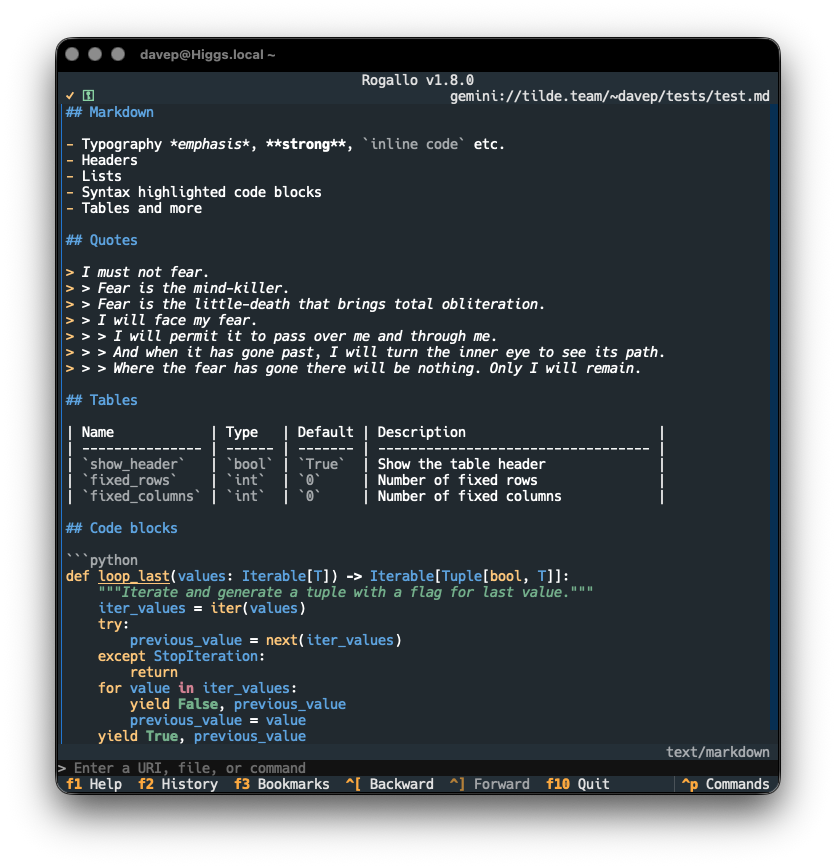Open Bookmarks via the f3 footer item
Viewport: 836px width, 868px height.
[282, 784]
